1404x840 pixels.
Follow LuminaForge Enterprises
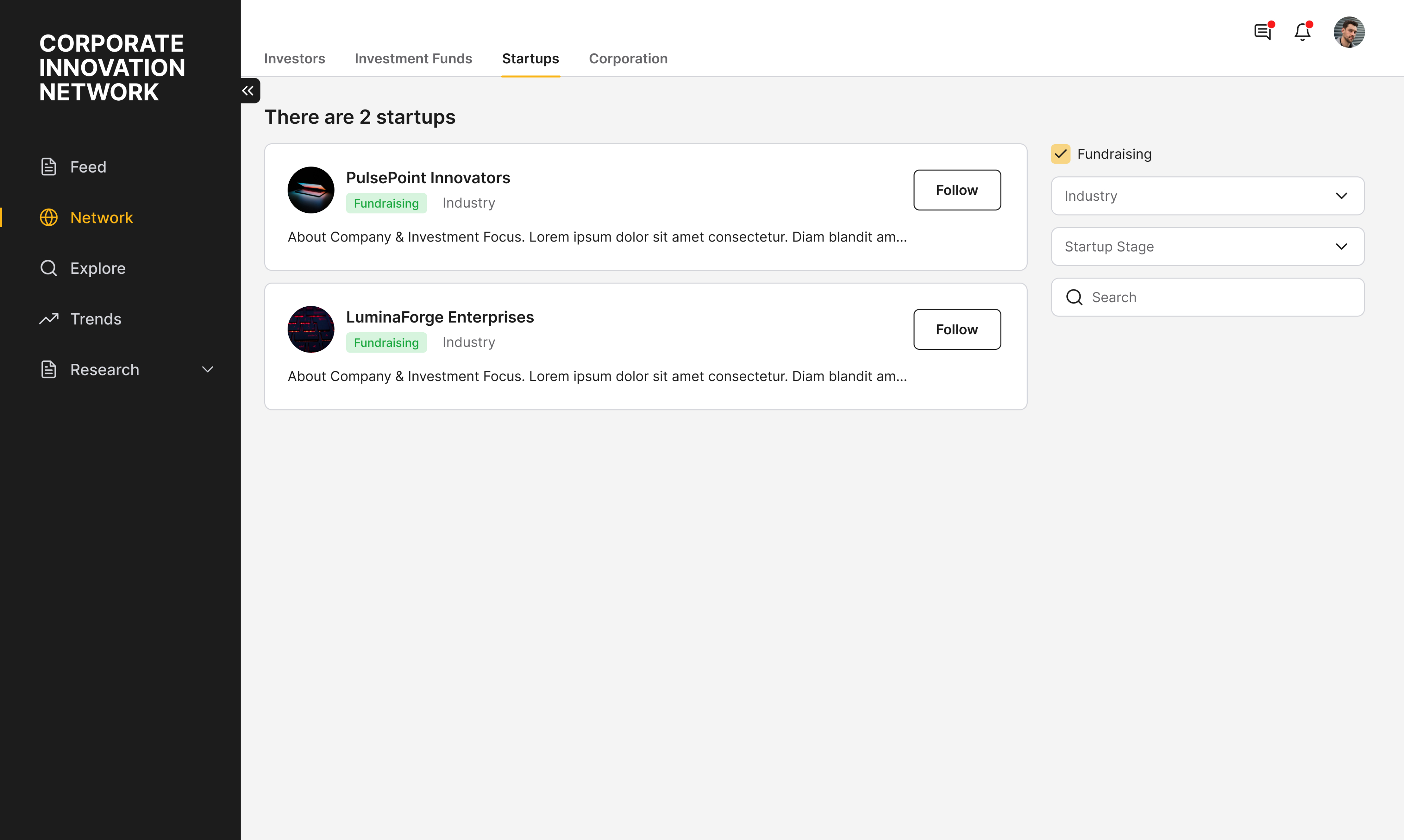[957, 330]
